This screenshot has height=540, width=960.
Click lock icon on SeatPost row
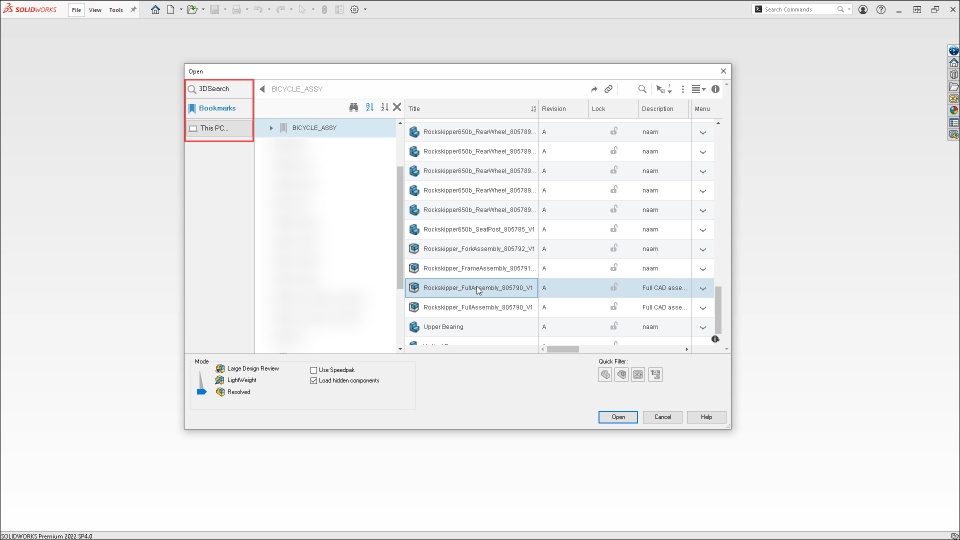[613, 228]
